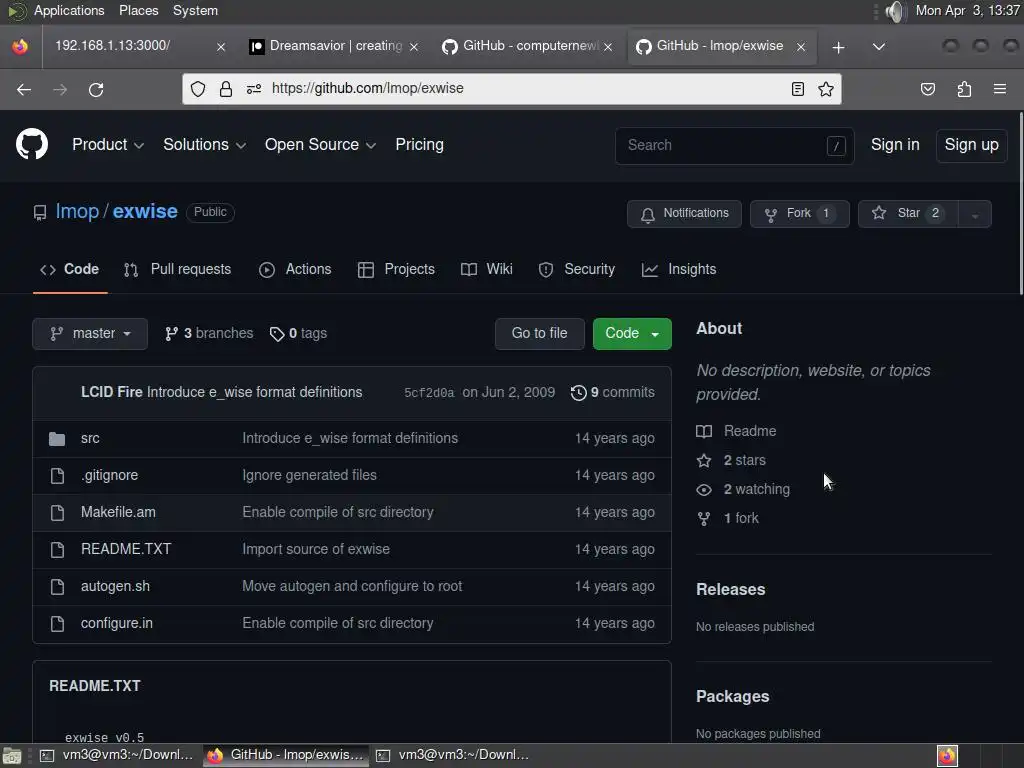Click the Sign up button
The height and width of the screenshot is (768, 1024).
971,144
